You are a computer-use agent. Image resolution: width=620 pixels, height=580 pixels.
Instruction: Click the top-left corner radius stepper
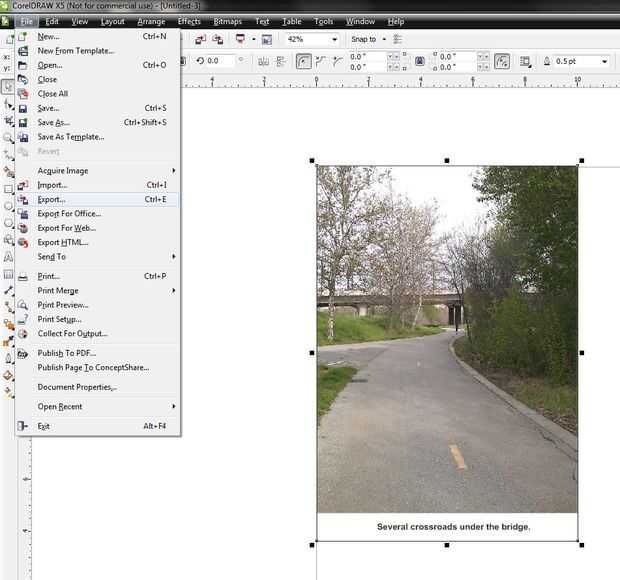coord(393,57)
